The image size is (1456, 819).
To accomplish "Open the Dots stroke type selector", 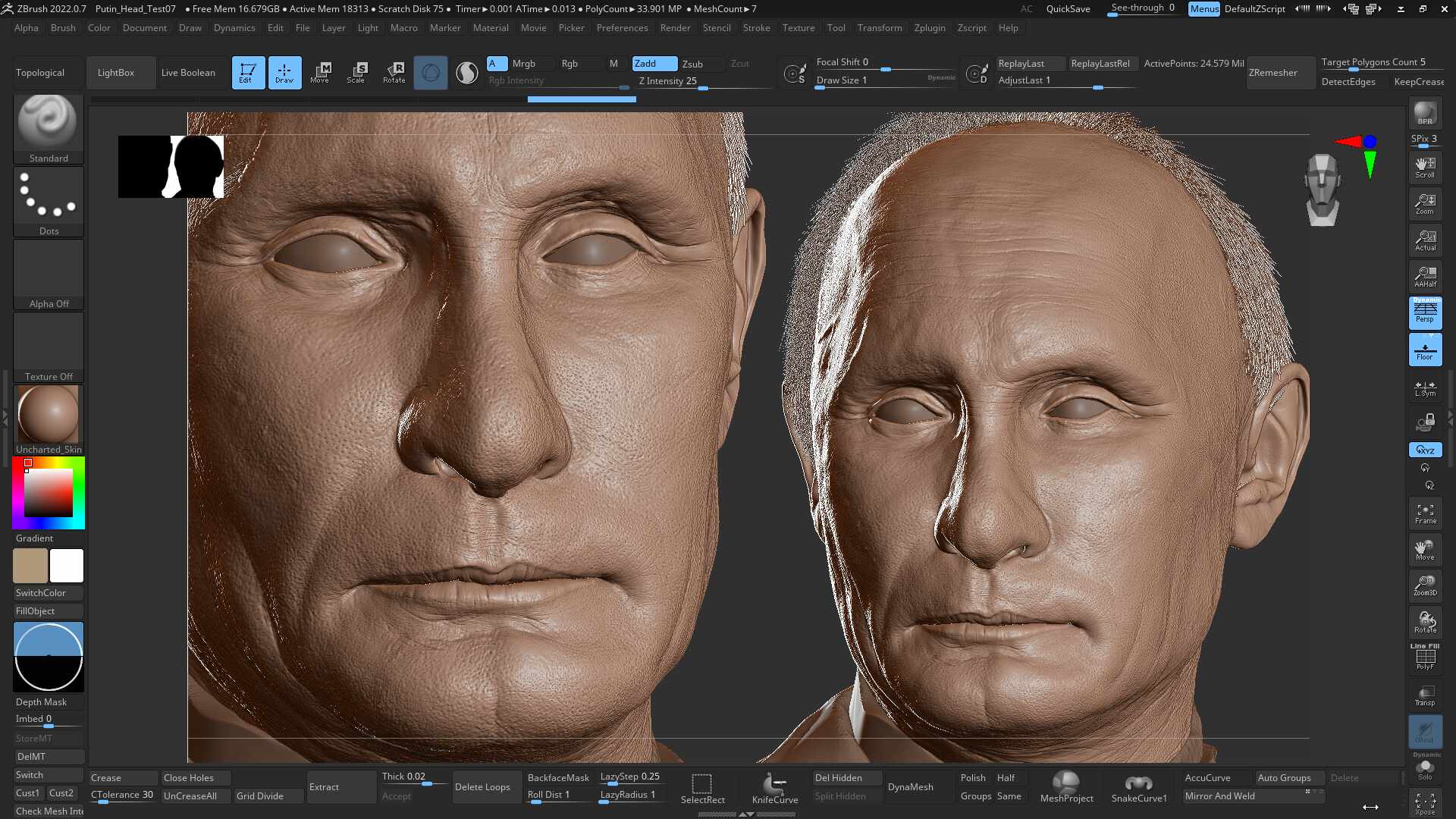I will (x=49, y=202).
